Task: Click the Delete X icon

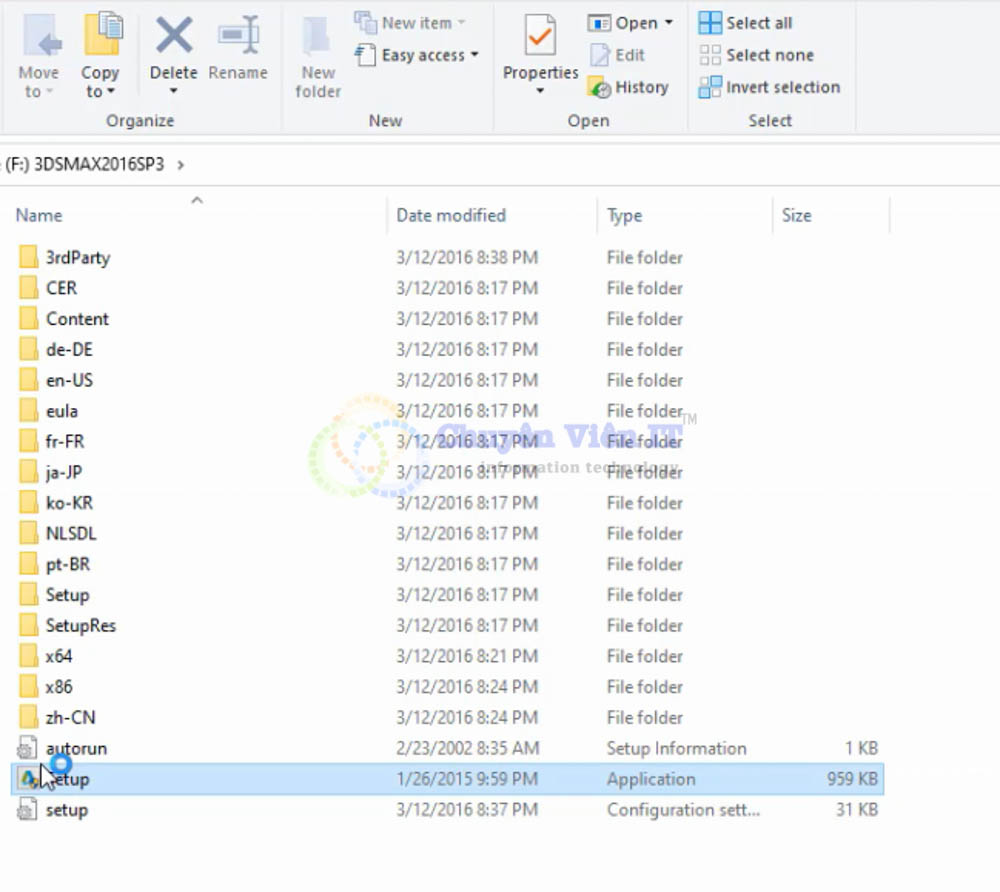Action: [173, 36]
